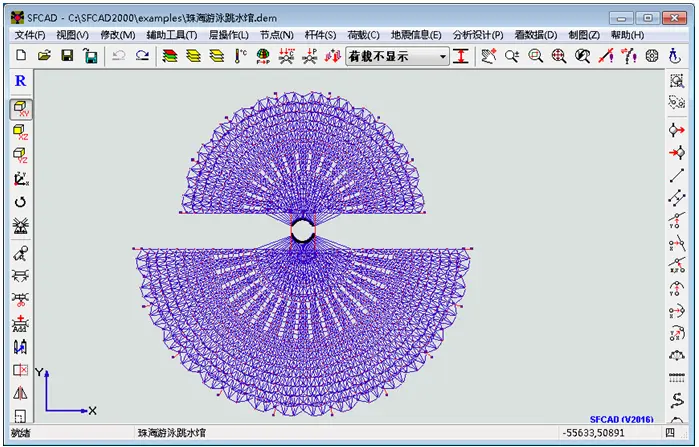The image size is (699, 447).
Task: Switch to XY plane view
Action: (x=21, y=109)
